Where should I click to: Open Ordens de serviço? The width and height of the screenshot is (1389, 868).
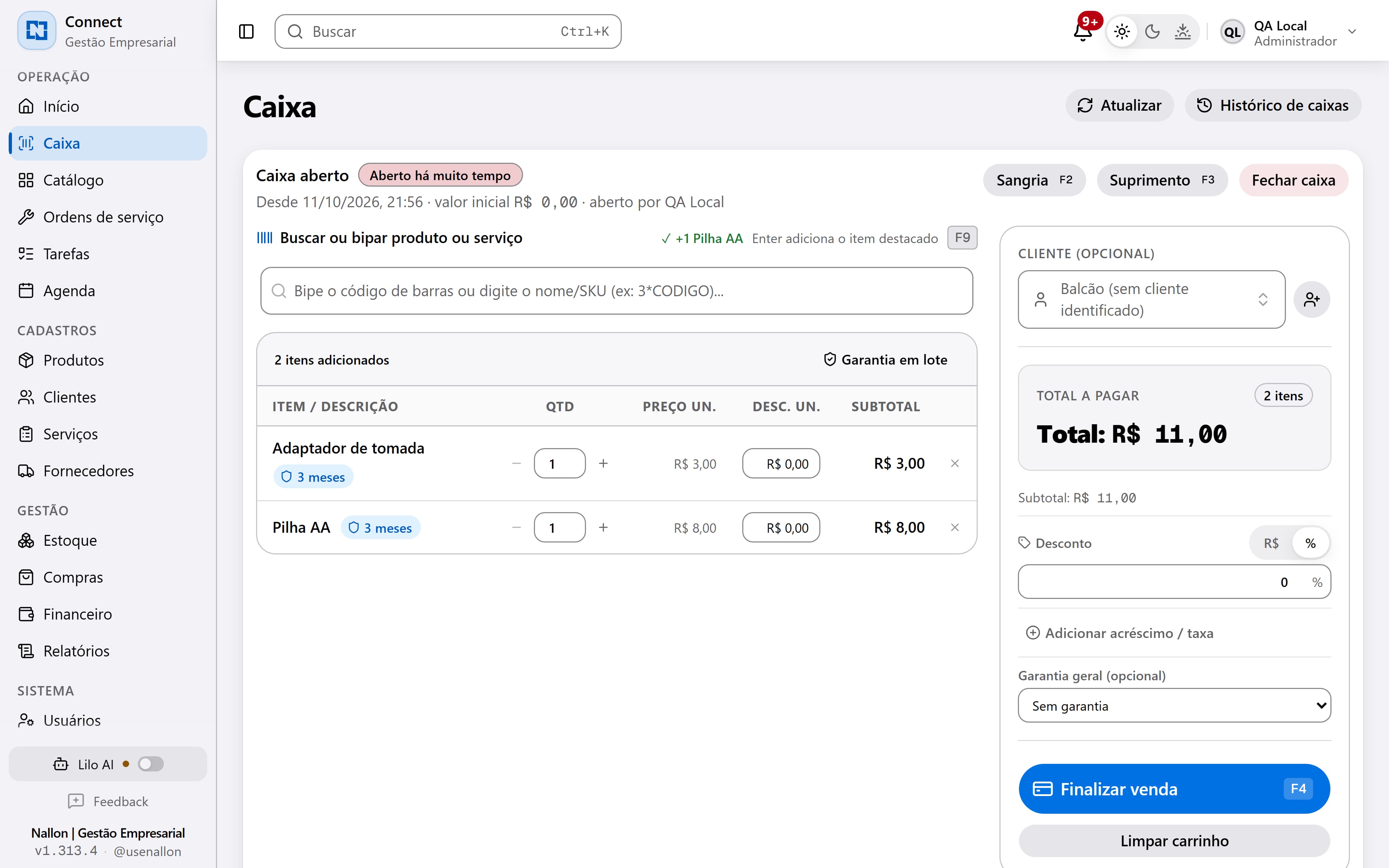click(x=108, y=217)
